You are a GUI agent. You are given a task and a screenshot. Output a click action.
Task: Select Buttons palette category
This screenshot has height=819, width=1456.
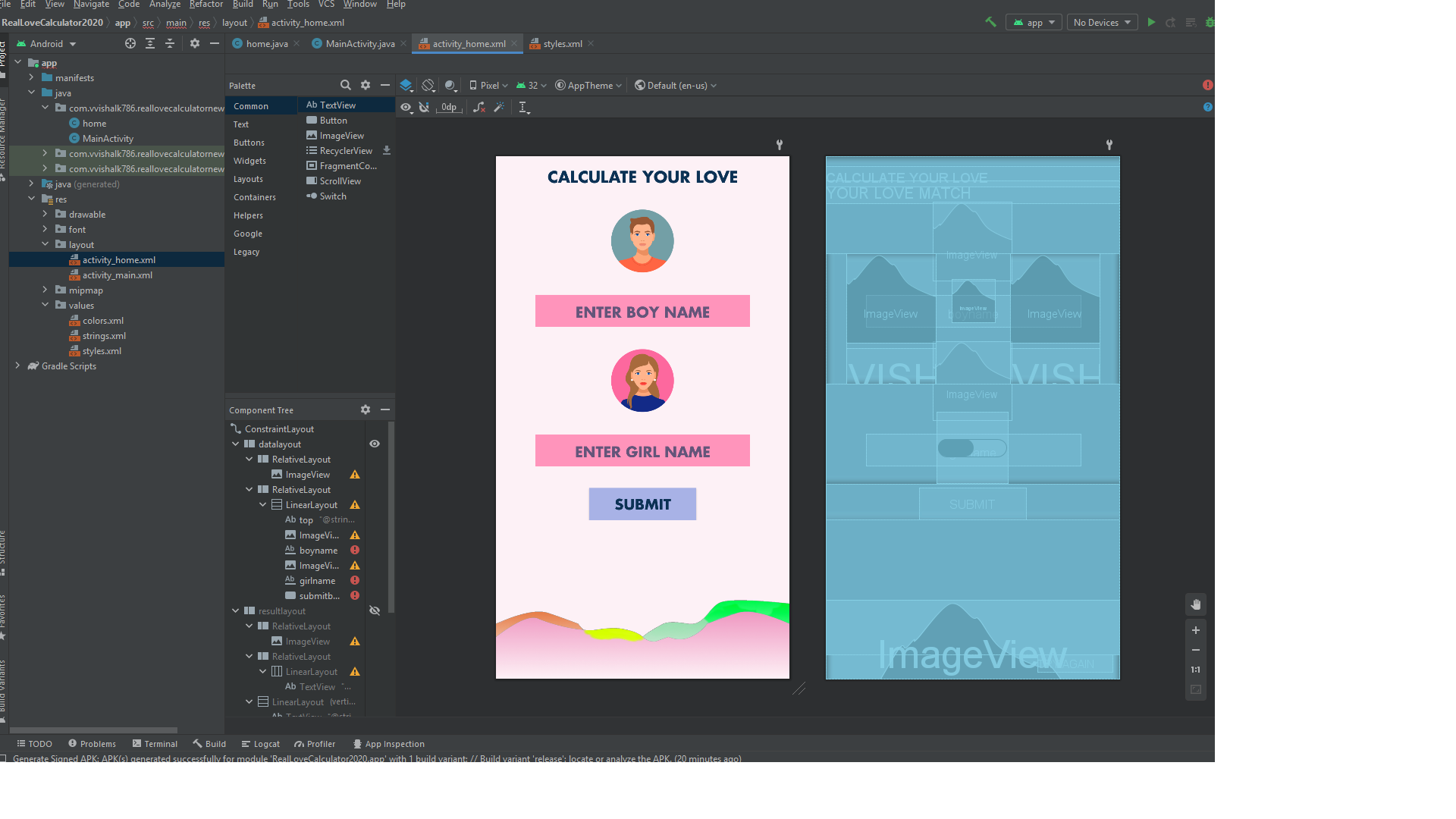pos(249,143)
